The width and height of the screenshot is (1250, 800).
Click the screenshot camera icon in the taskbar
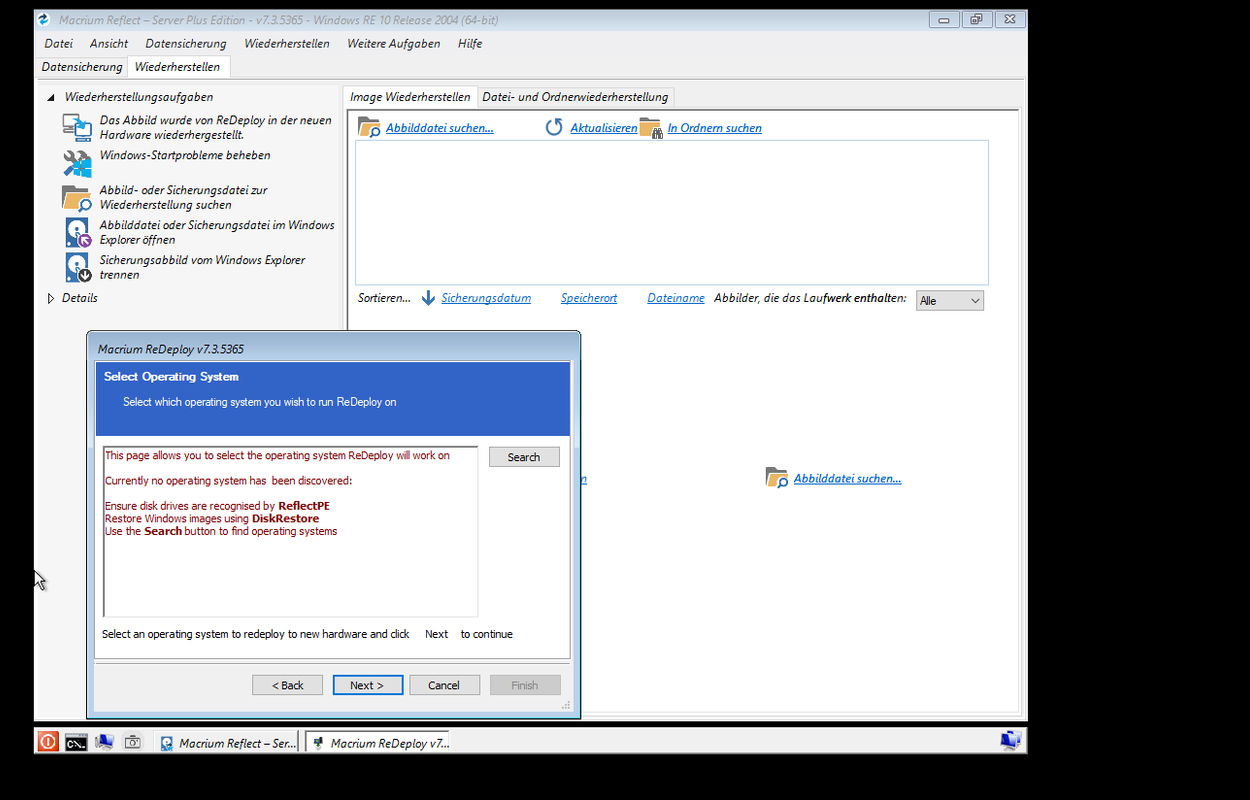pyautogui.click(x=132, y=742)
